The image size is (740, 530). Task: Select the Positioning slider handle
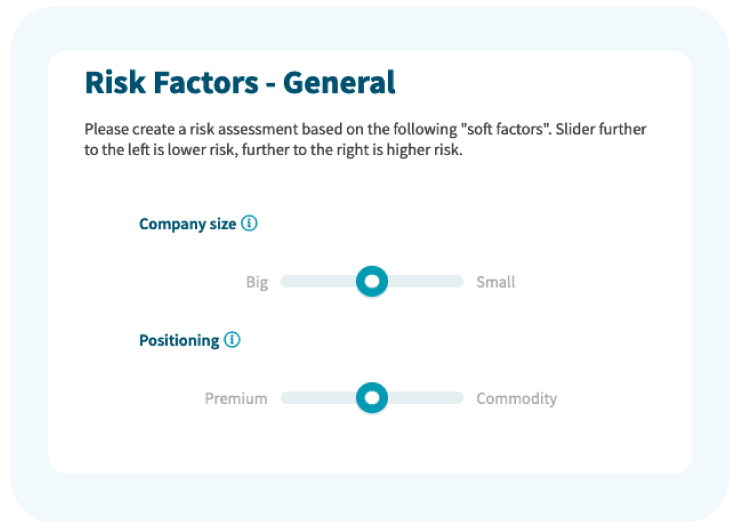click(372, 398)
